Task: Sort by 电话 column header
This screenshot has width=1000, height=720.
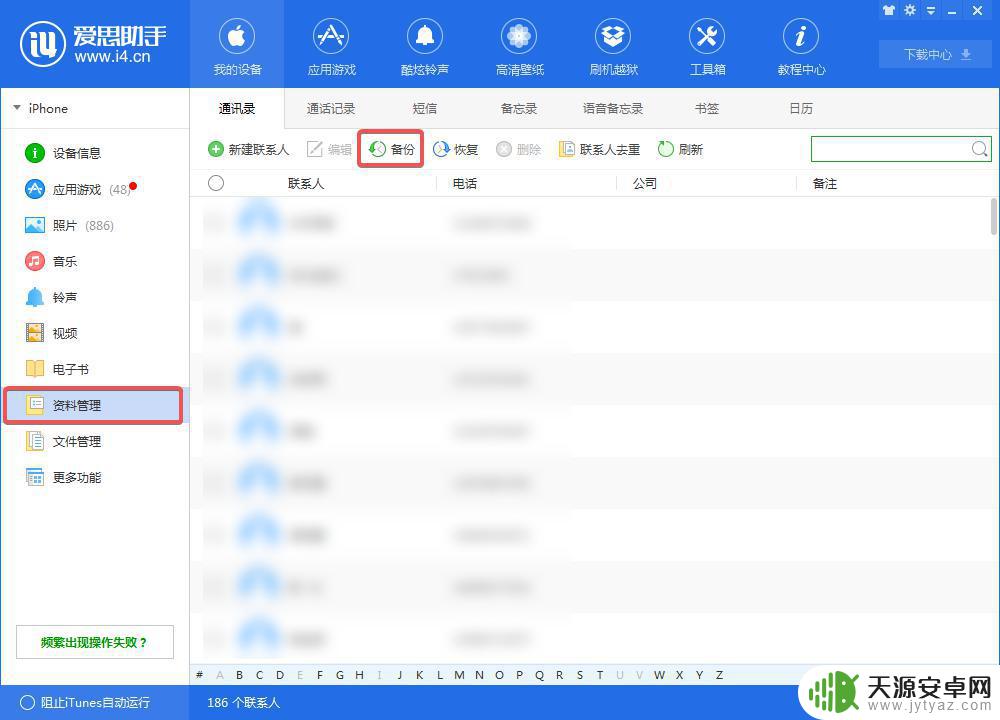Action: click(464, 184)
